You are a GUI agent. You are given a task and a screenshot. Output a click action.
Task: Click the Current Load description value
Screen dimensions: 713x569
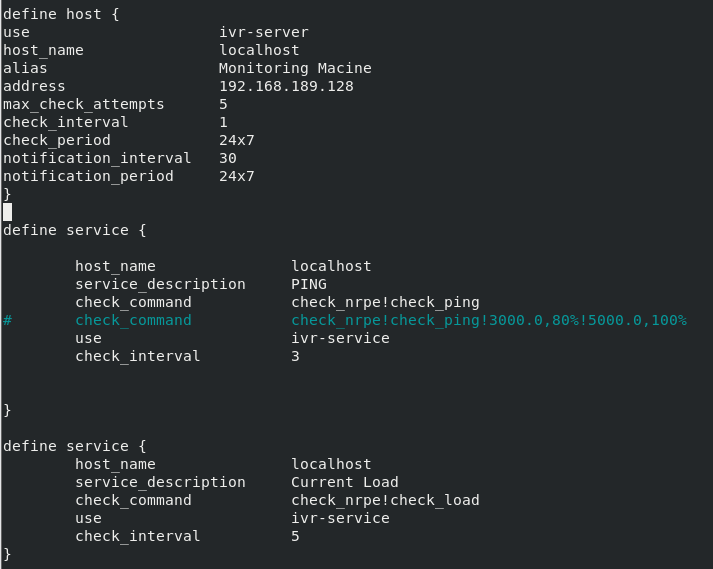pyautogui.click(x=345, y=482)
